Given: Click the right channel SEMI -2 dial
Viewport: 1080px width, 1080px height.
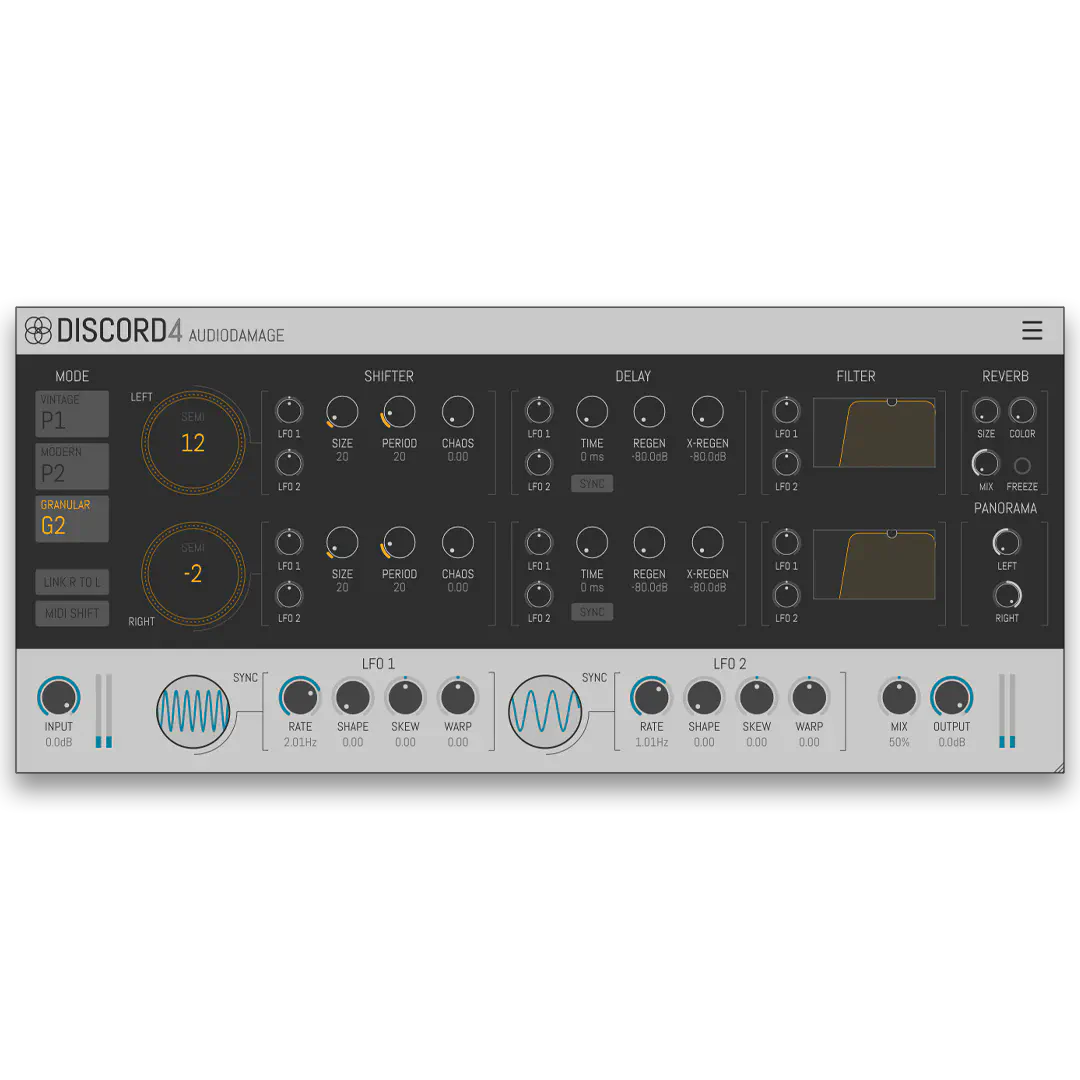Looking at the screenshot, I should coord(193,573).
